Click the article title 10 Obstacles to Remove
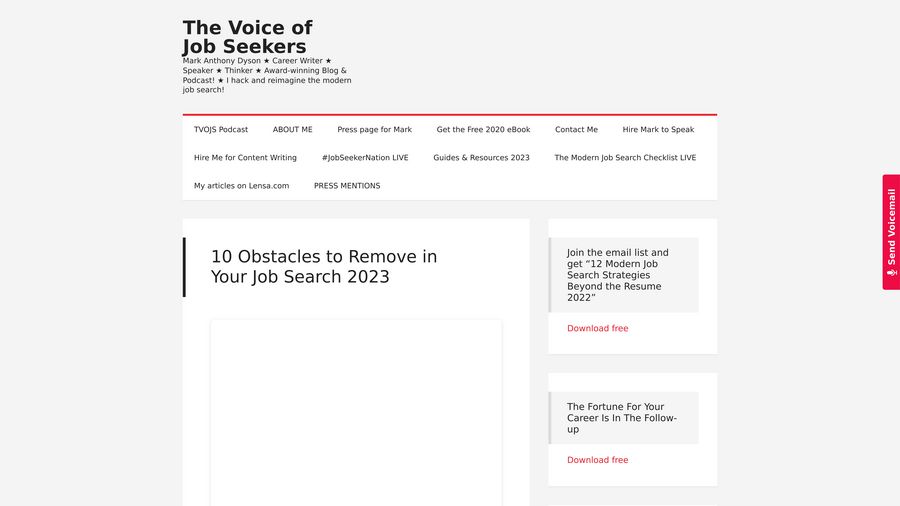900x506 pixels. click(x=323, y=267)
